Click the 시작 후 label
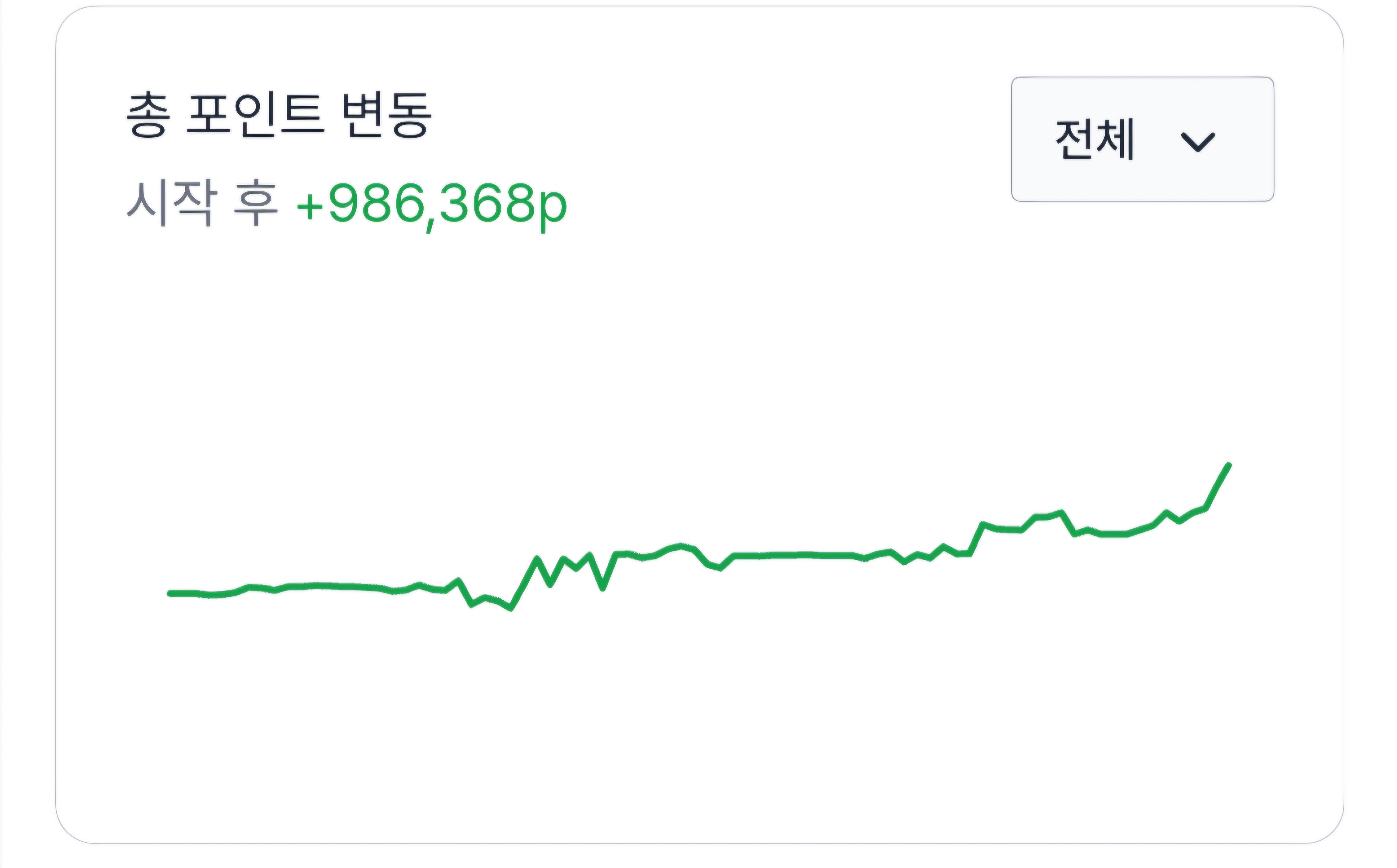Image resolution: width=1397 pixels, height=868 pixels. tap(201, 204)
